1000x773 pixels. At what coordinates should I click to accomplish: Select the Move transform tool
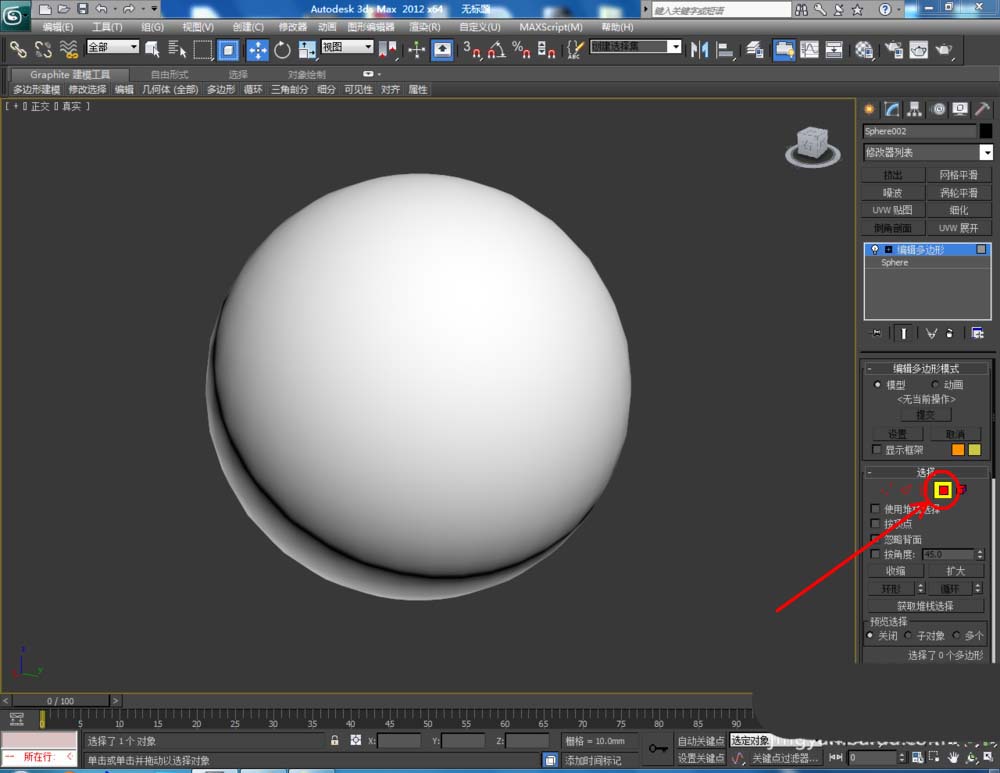click(257, 50)
